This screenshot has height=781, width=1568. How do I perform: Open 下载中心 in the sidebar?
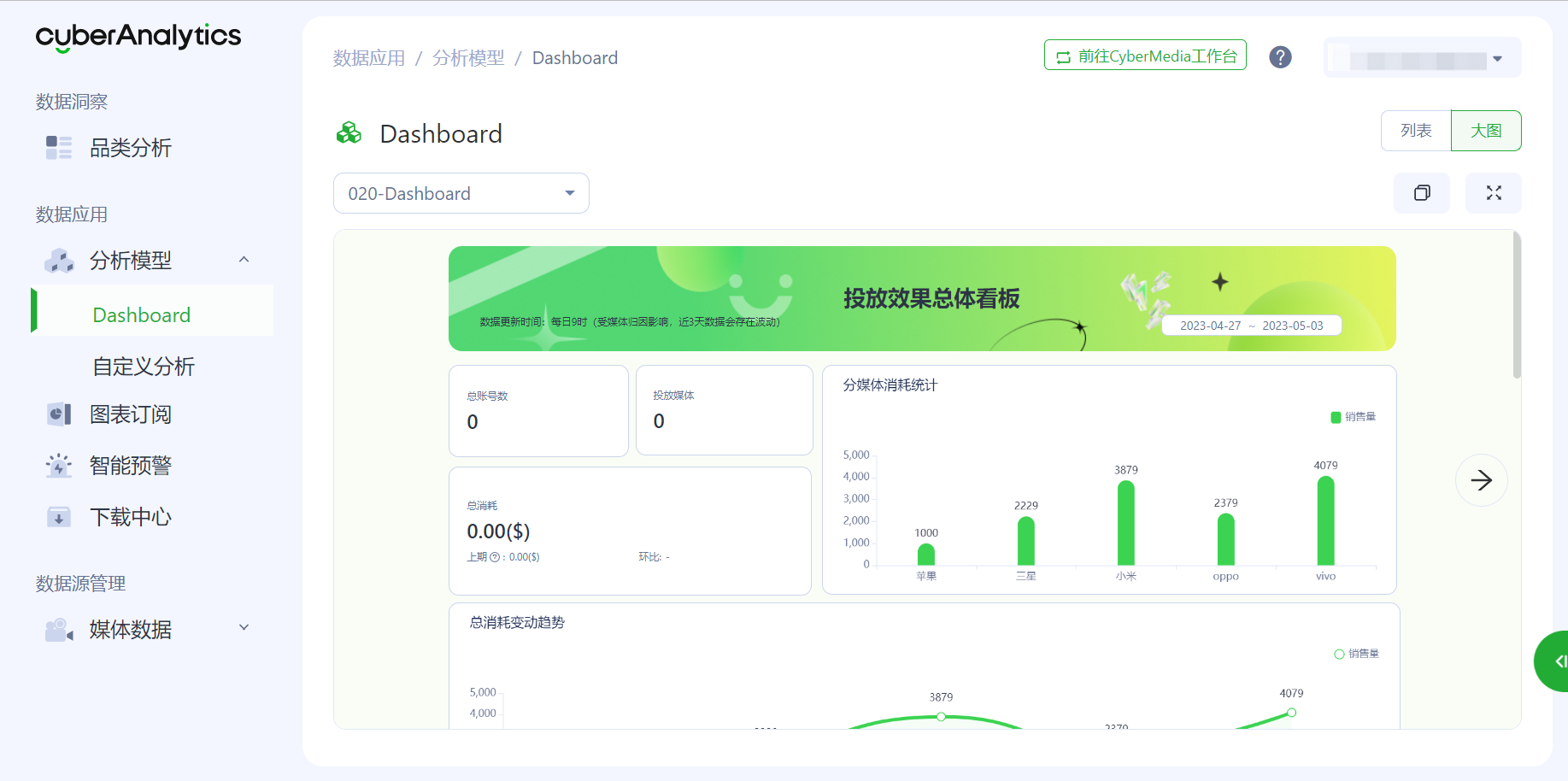[x=130, y=517]
